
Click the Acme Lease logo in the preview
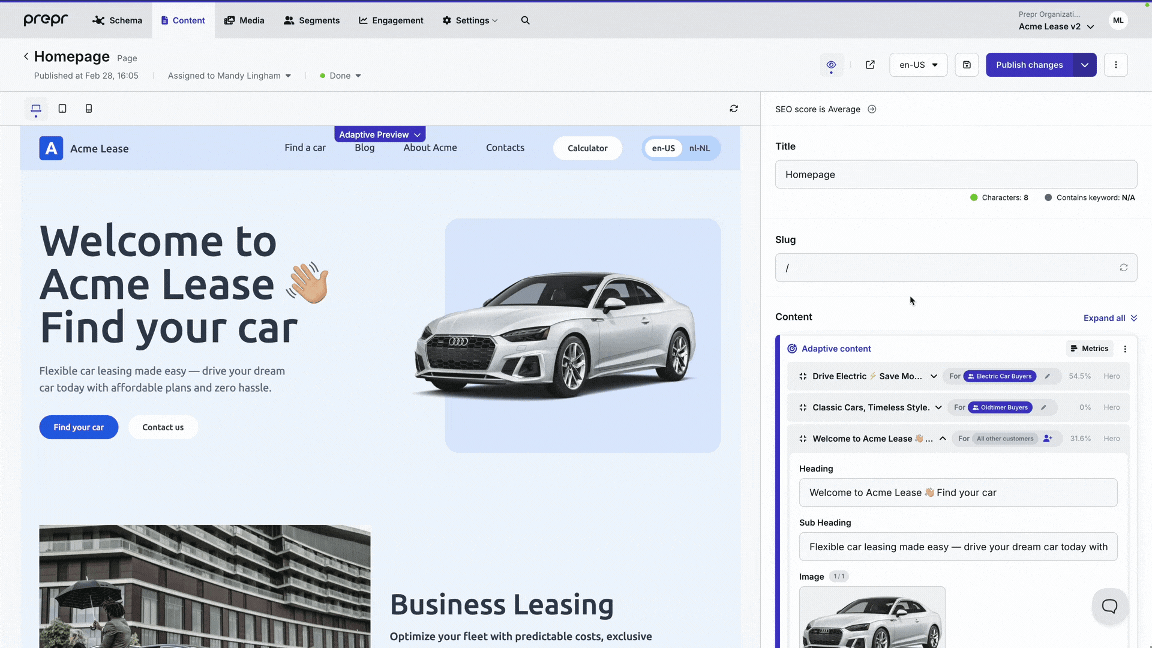click(51, 148)
